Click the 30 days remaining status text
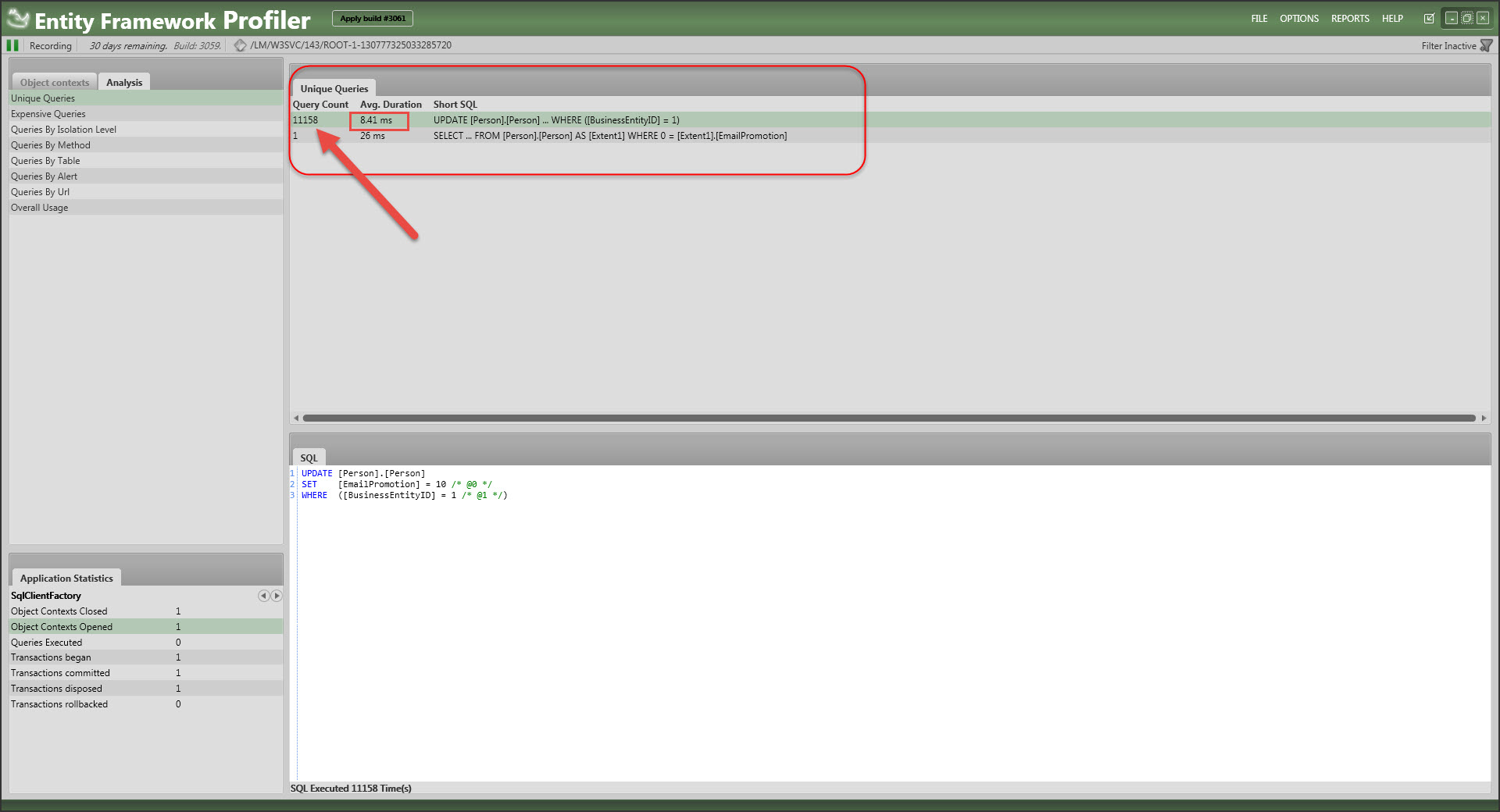 tap(128, 46)
